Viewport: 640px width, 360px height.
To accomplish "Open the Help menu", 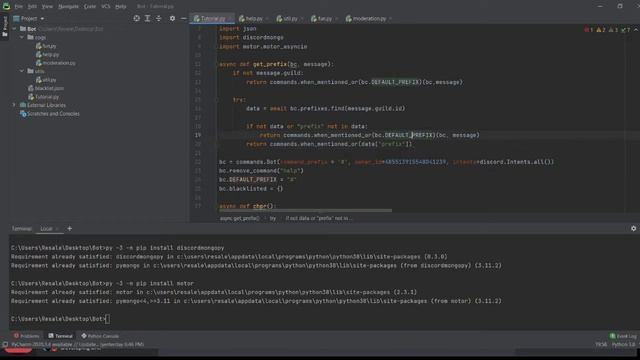I will (121, 7).
